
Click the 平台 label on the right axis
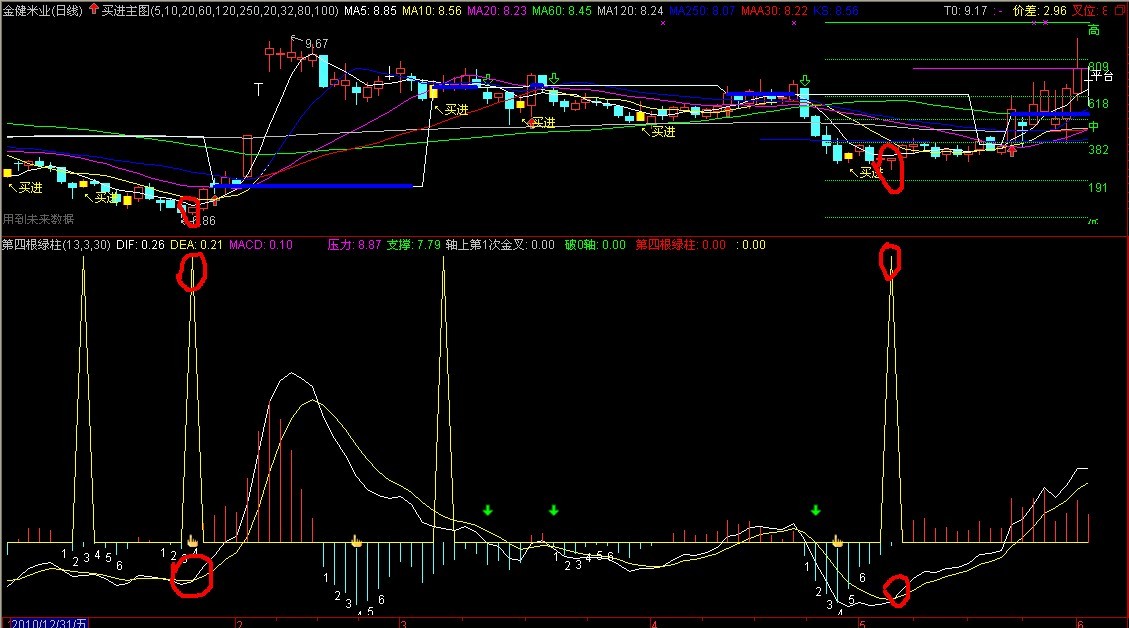(1101, 75)
